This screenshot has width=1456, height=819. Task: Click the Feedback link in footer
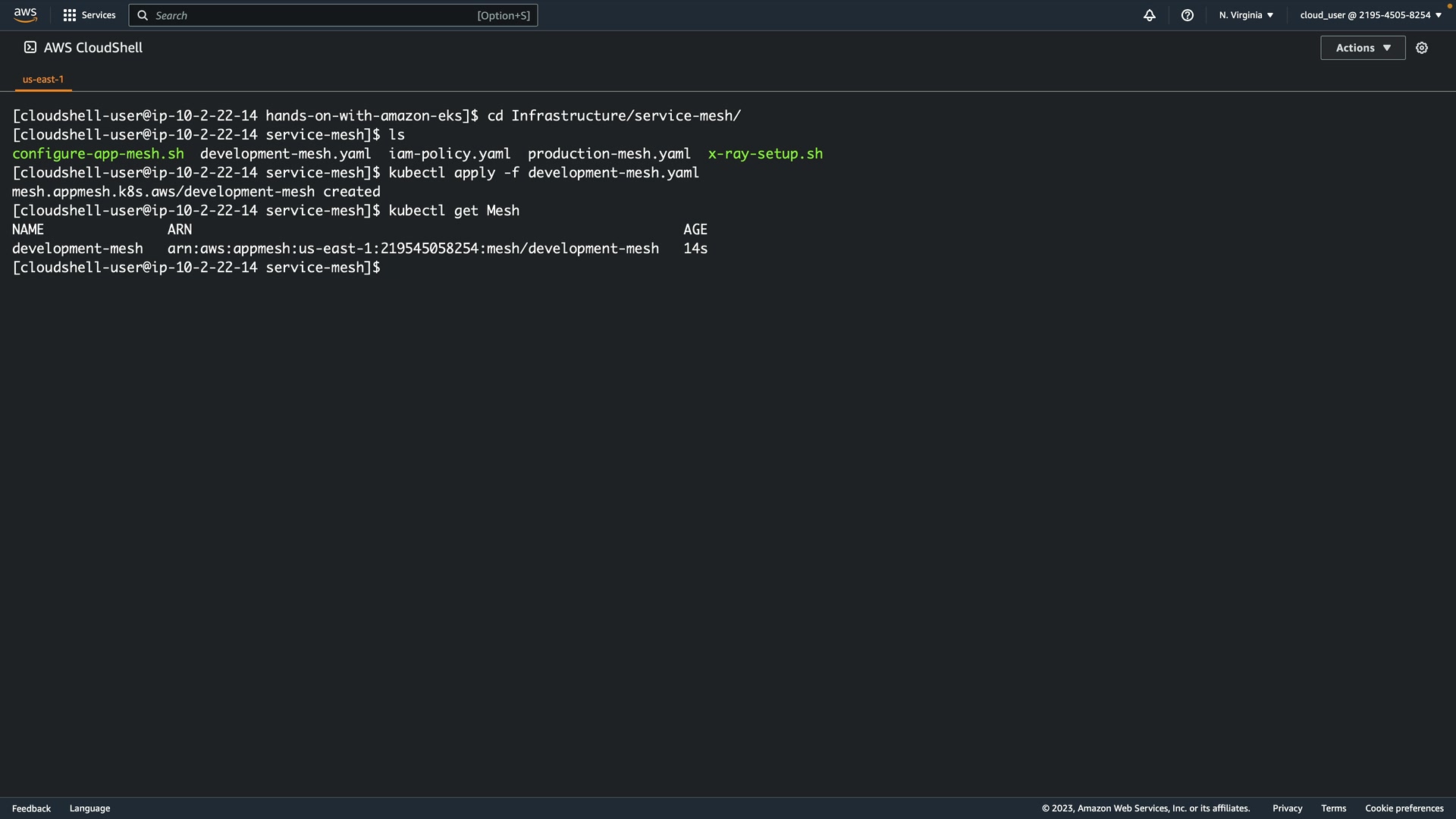click(31, 808)
